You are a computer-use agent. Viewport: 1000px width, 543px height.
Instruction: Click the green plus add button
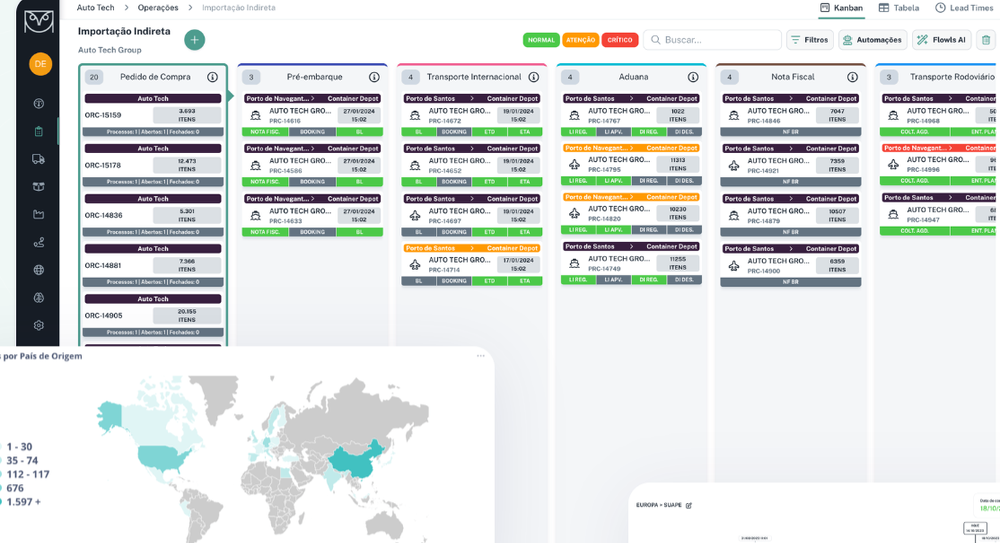195,40
